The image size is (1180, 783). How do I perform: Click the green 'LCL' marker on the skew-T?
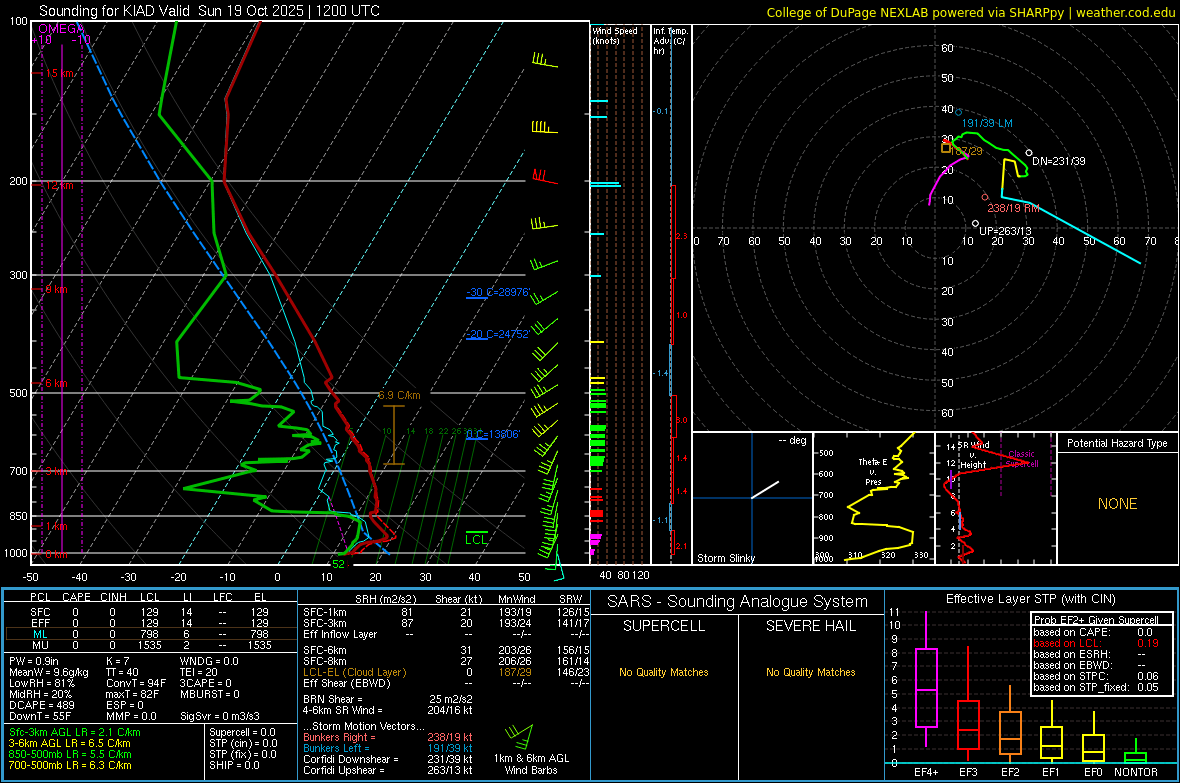476,539
